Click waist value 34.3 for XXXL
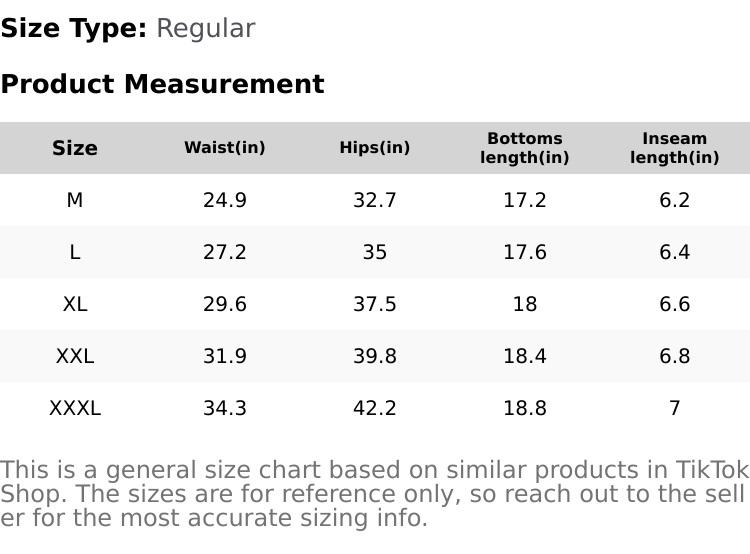 [225, 408]
